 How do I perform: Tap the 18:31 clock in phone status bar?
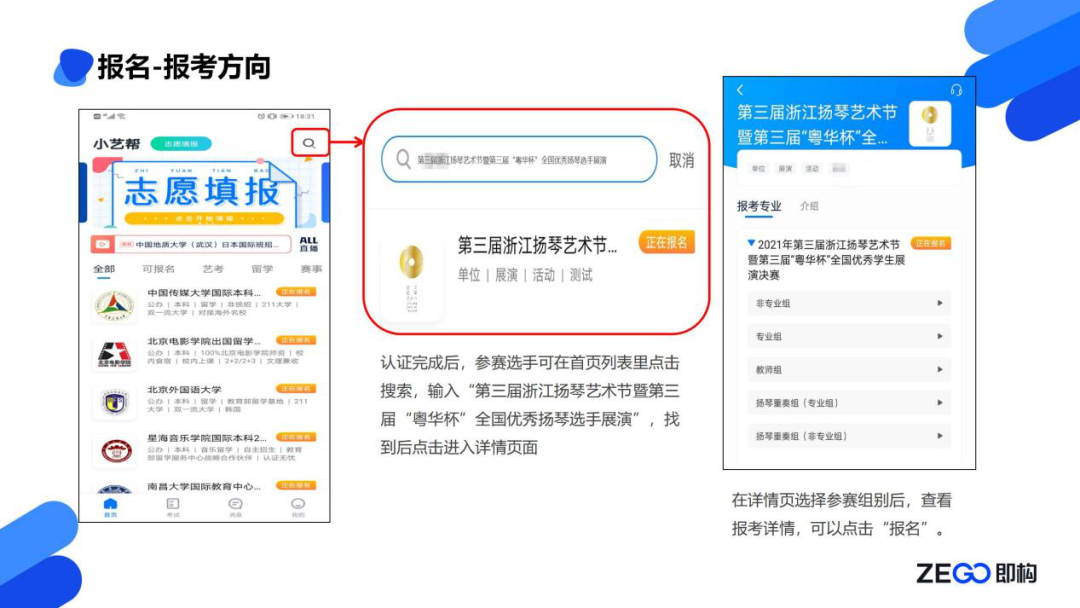pyautogui.click(x=305, y=116)
